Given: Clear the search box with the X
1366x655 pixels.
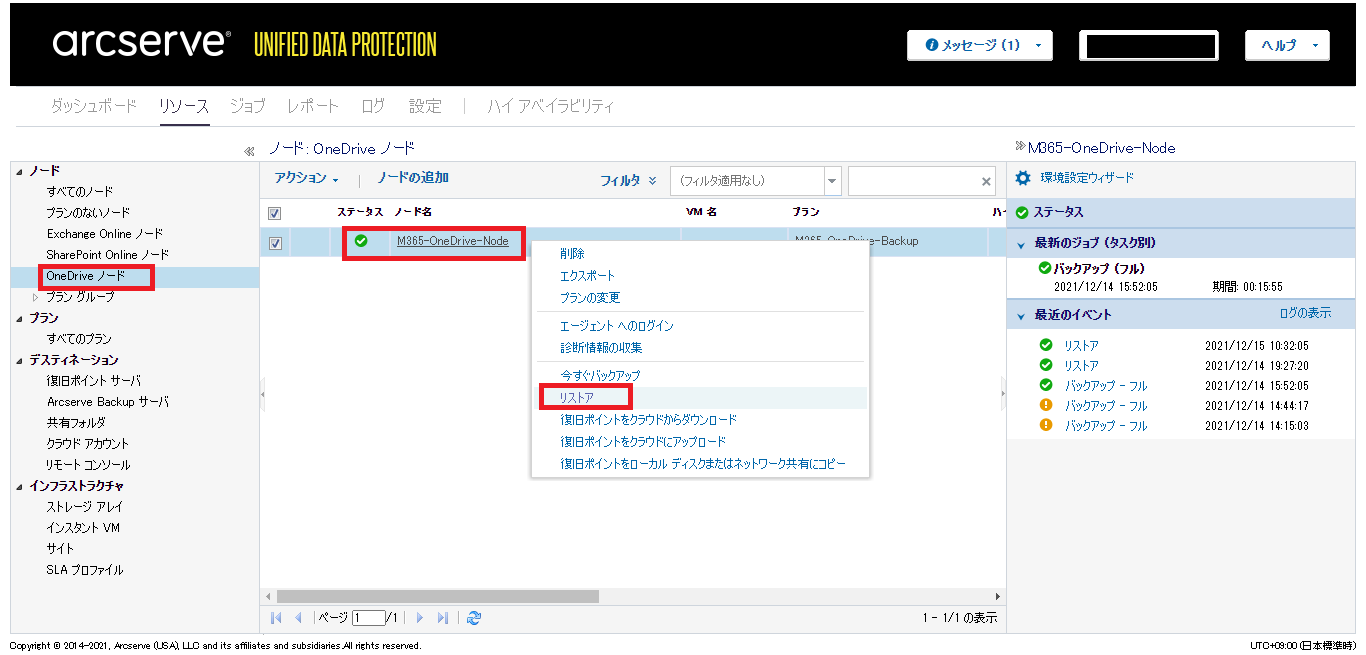Looking at the screenshot, I should click(986, 181).
